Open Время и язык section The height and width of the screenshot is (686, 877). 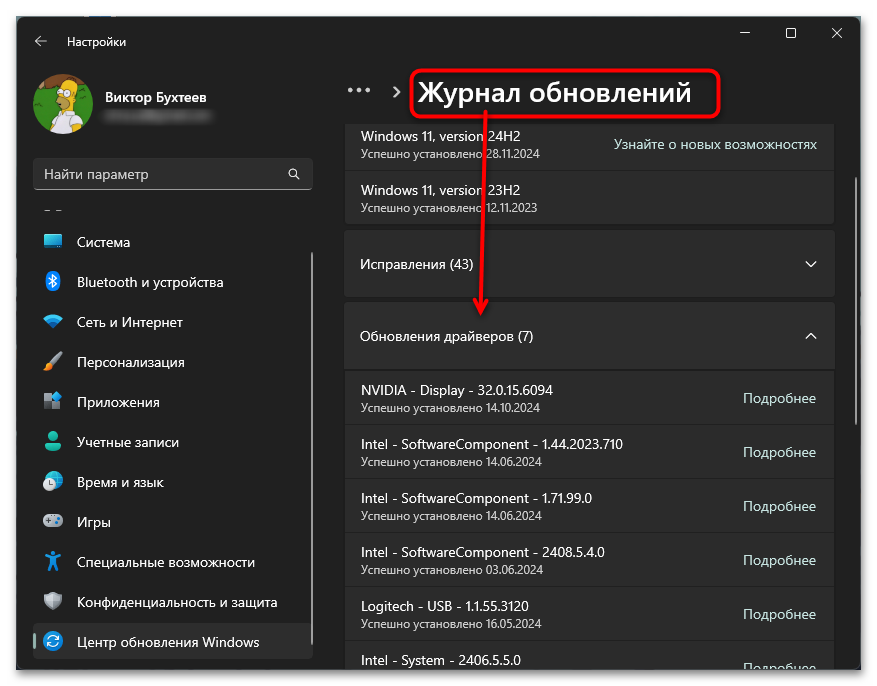click(x=172, y=482)
